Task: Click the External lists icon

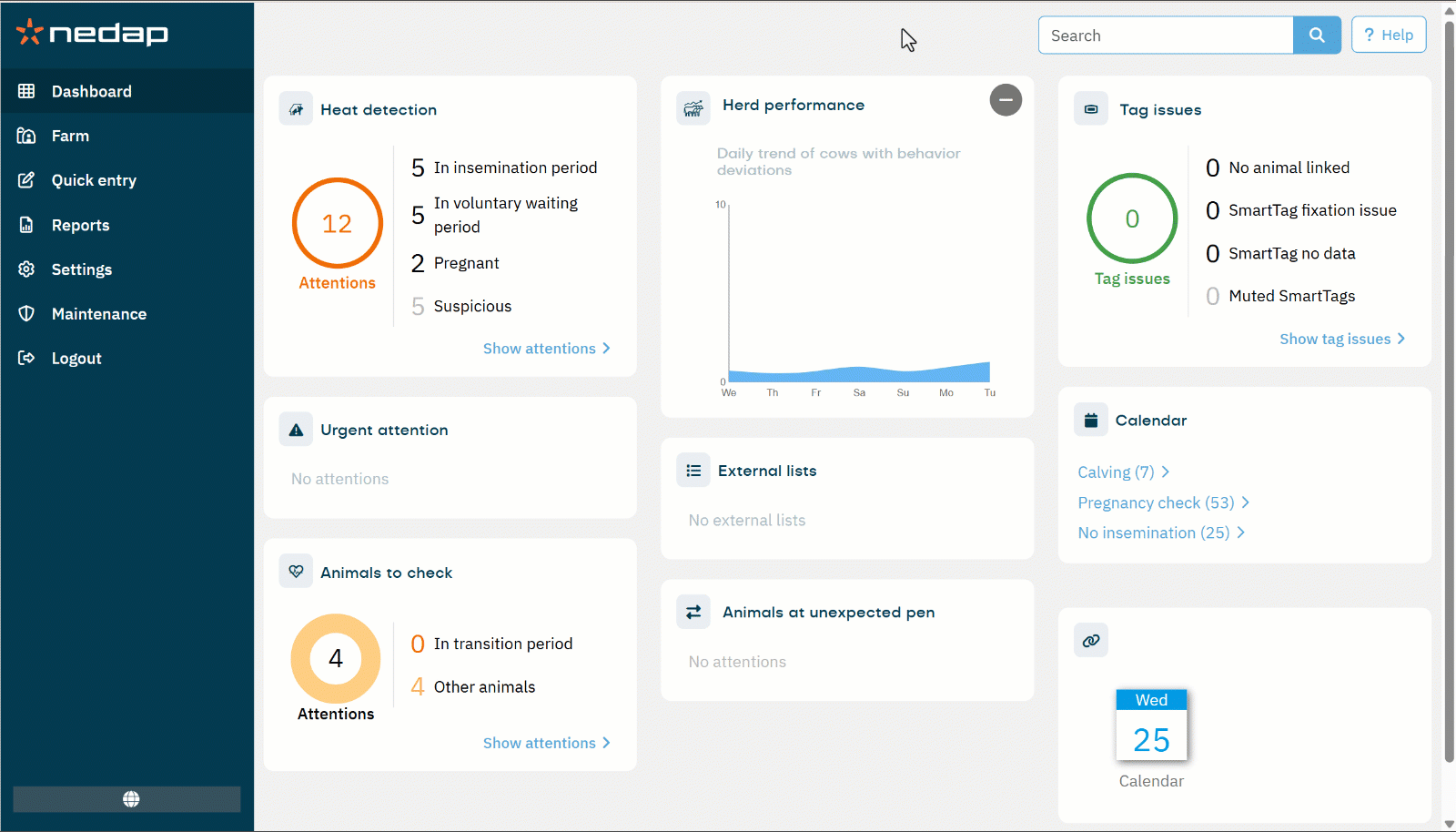Action: [x=693, y=471]
